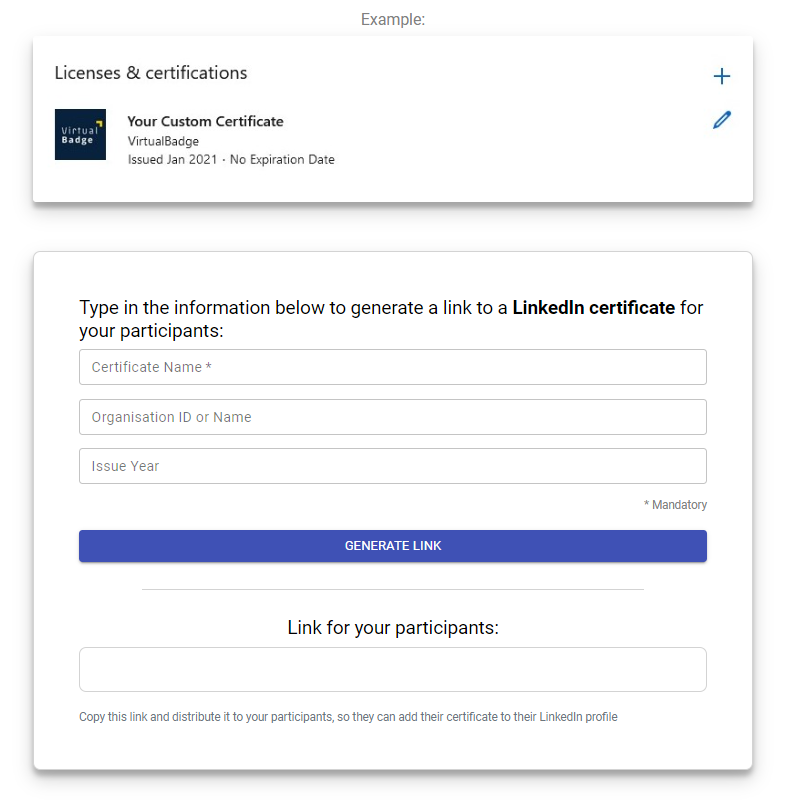Focus the Certificate Name input field

pyautogui.click(x=393, y=367)
